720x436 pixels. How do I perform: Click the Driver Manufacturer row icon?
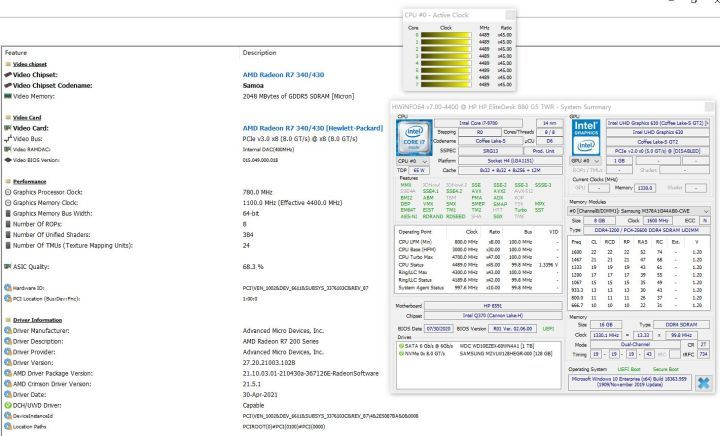point(8,330)
